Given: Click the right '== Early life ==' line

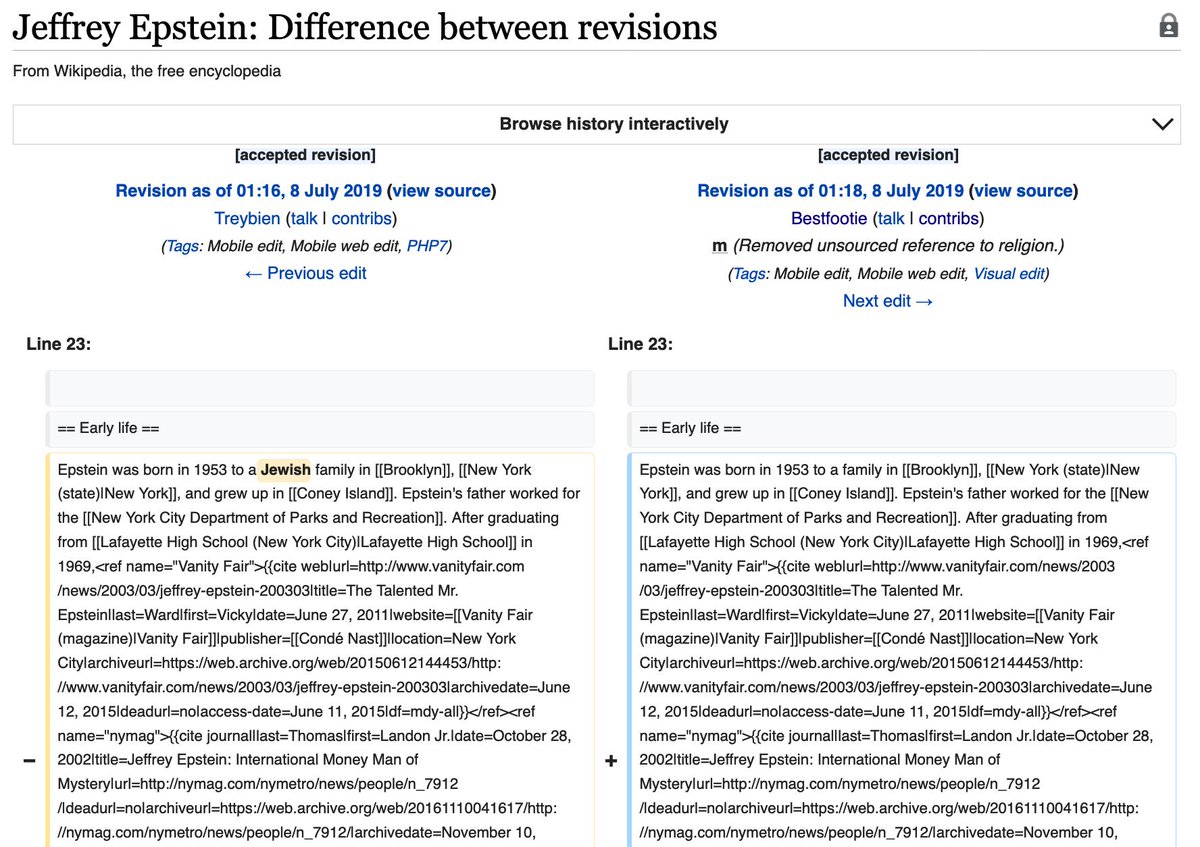Looking at the screenshot, I should [x=902, y=428].
